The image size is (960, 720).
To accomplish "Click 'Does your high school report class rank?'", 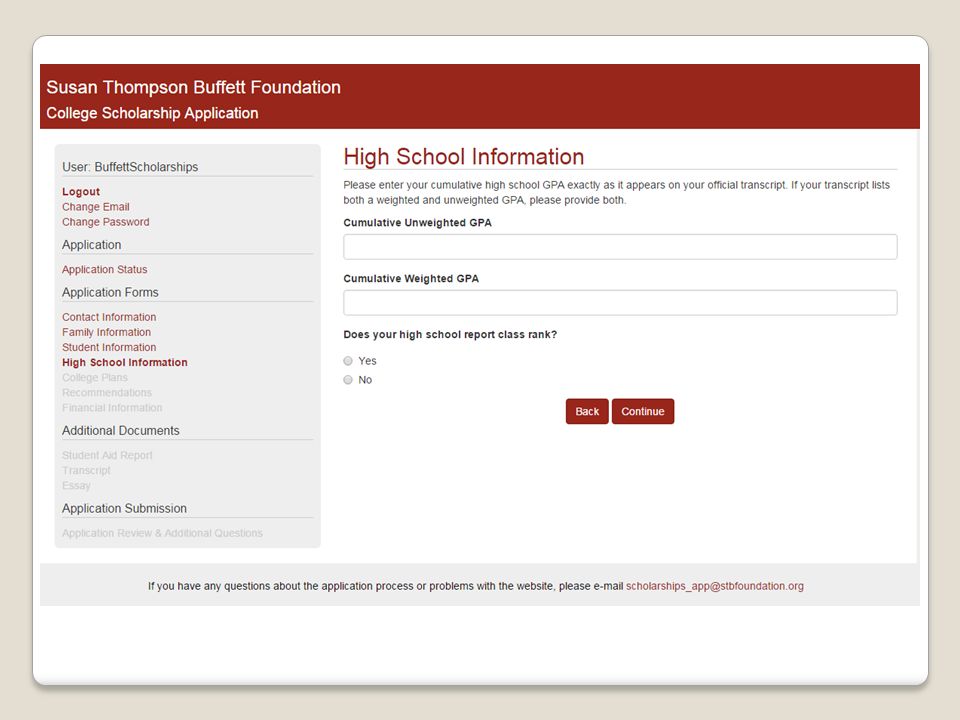I will (x=450, y=335).
